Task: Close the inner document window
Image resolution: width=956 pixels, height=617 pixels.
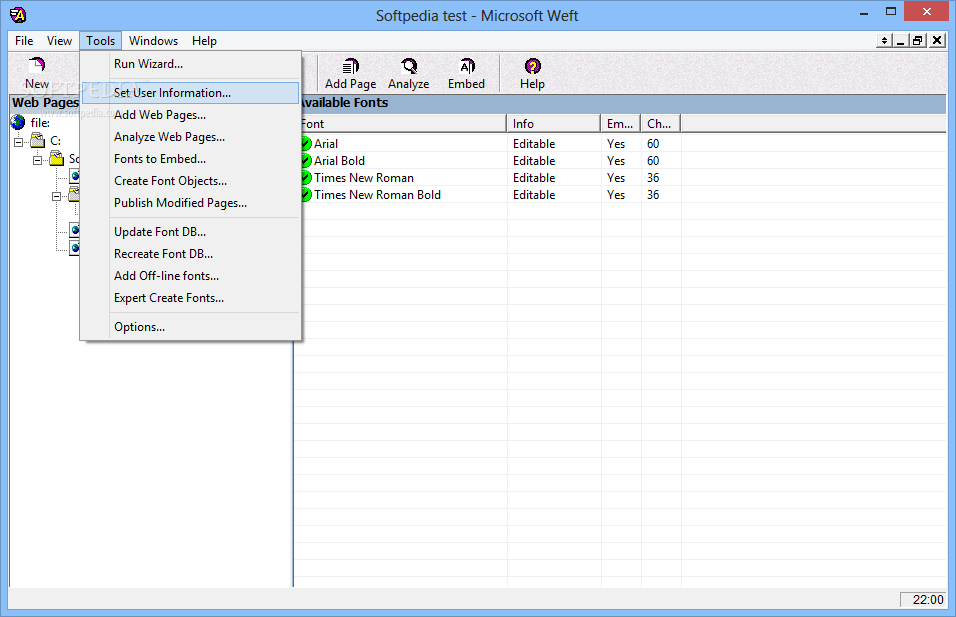Action: [937, 41]
